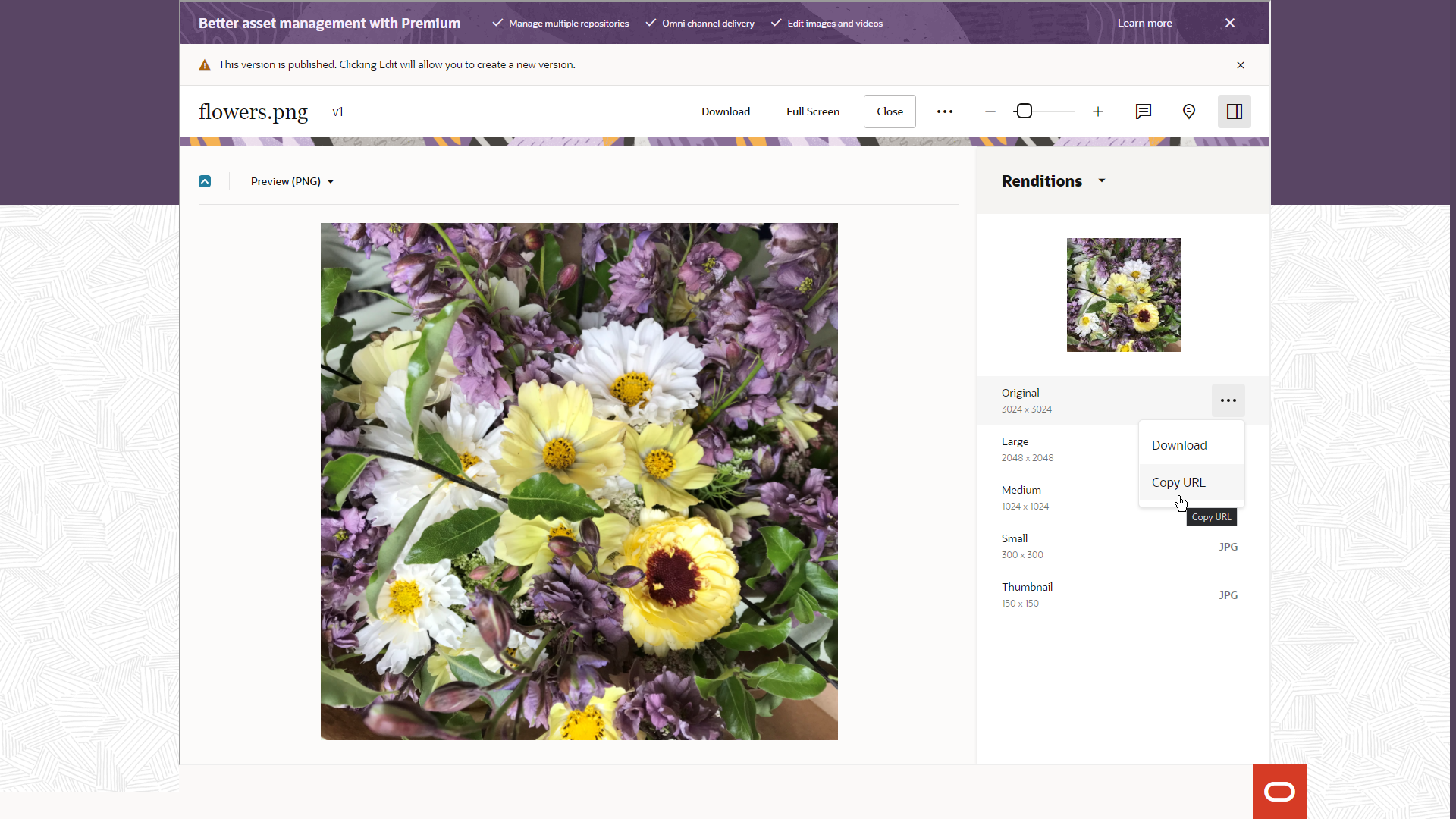Image resolution: width=1456 pixels, height=819 pixels.
Task: Collapse preview with blue chevron toggle
Action: [205, 181]
